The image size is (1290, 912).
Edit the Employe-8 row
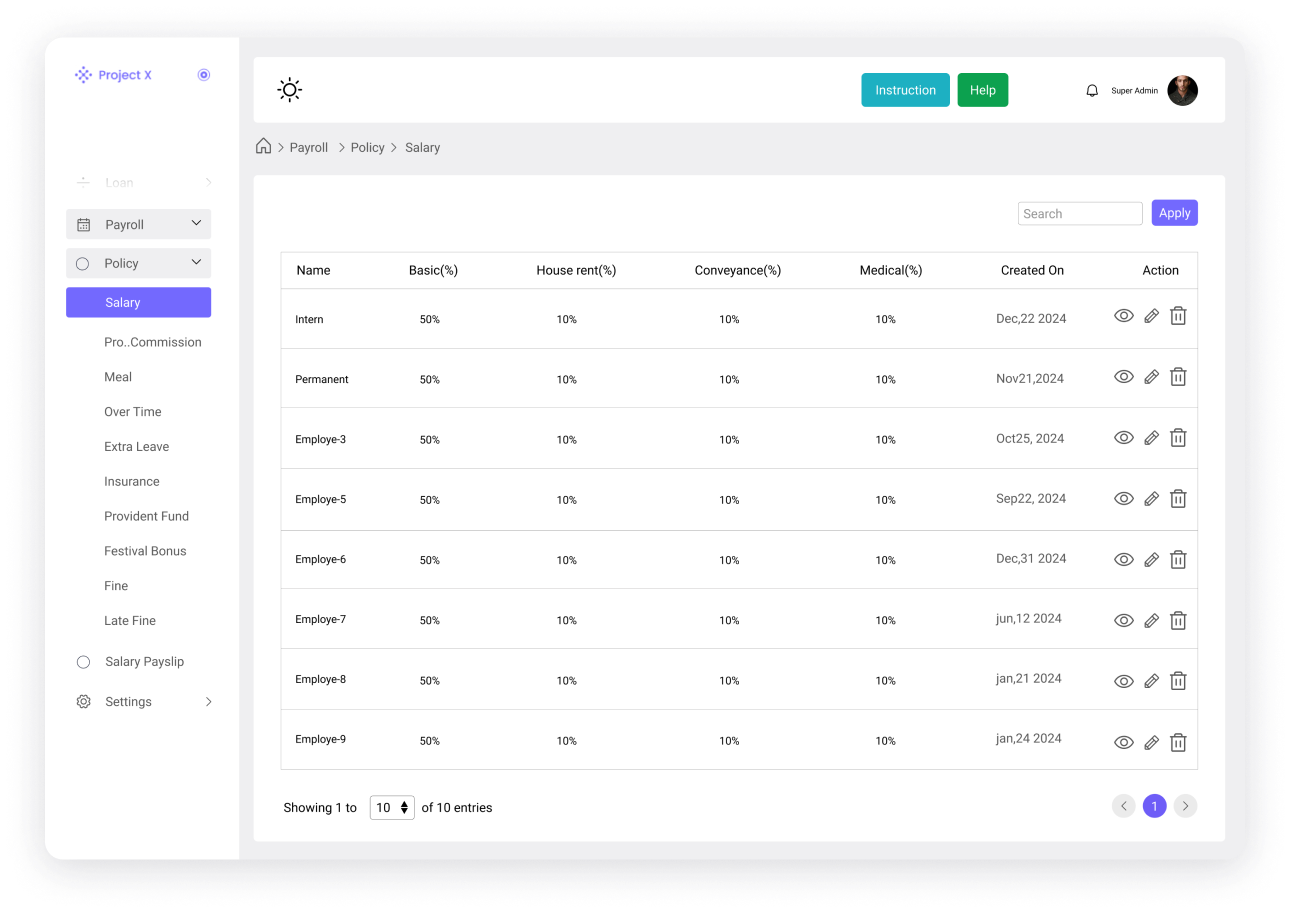click(x=1151, y=682)
